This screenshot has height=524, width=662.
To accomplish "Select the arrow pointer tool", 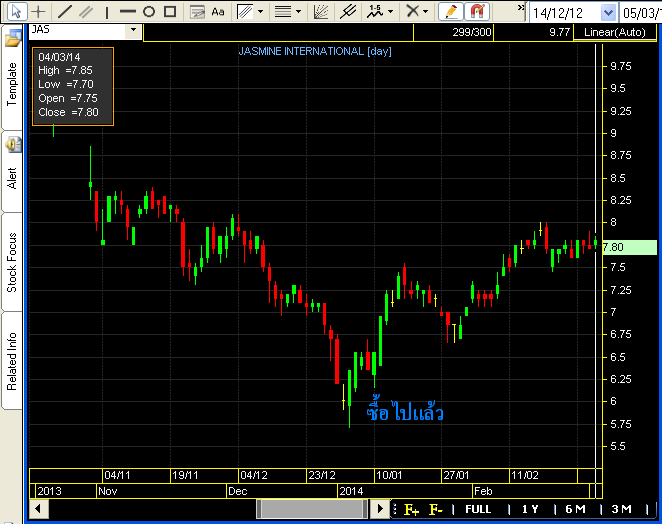I will (16, 11).
